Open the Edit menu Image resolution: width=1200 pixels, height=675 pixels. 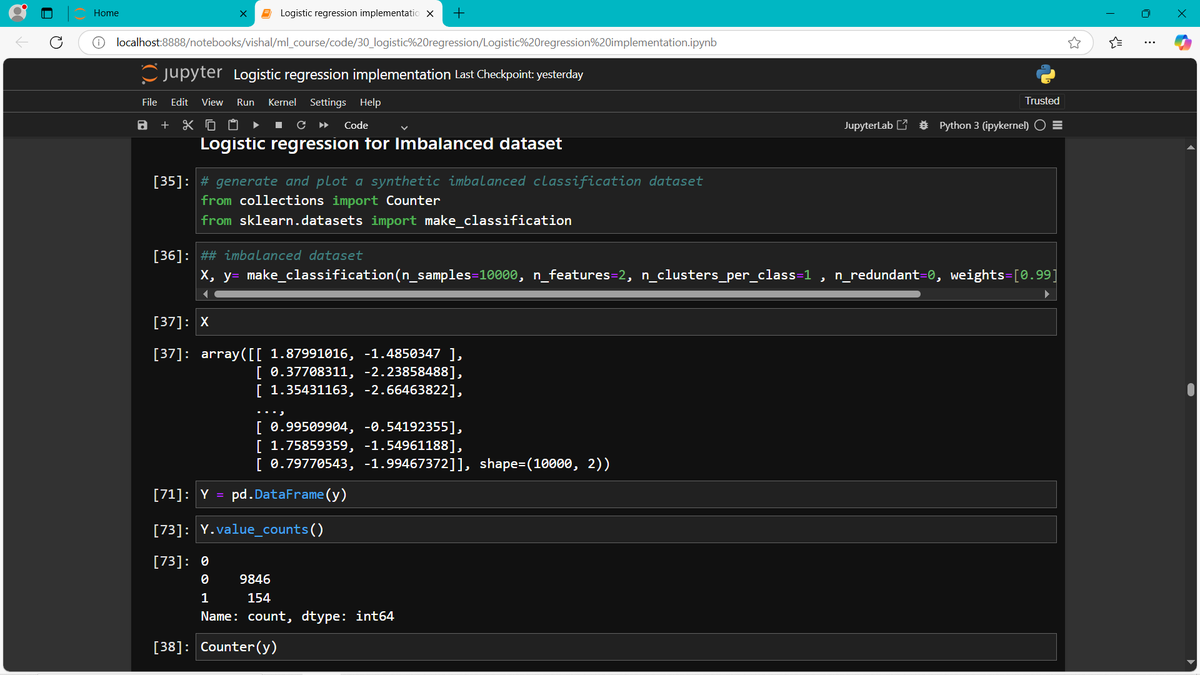(x=180, y=102)
